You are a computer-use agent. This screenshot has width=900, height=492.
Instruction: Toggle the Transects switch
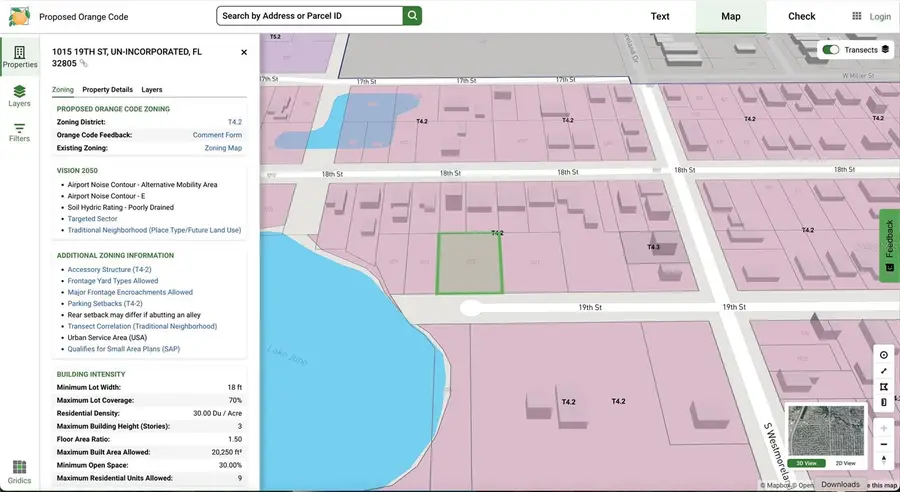831,50
